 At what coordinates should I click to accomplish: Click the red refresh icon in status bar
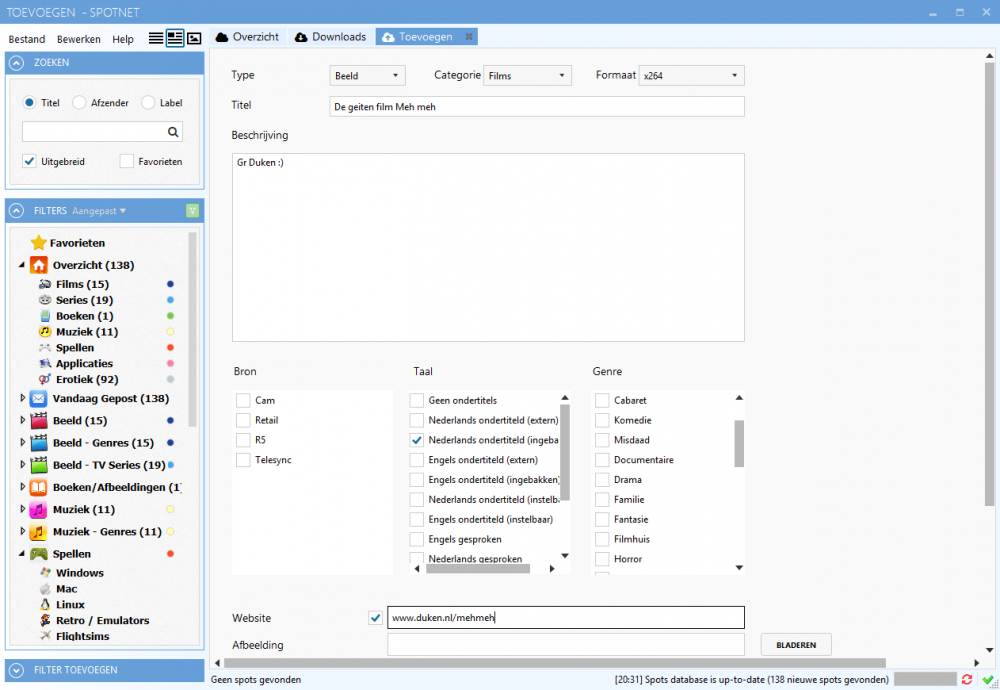click(x=967, y=680)
